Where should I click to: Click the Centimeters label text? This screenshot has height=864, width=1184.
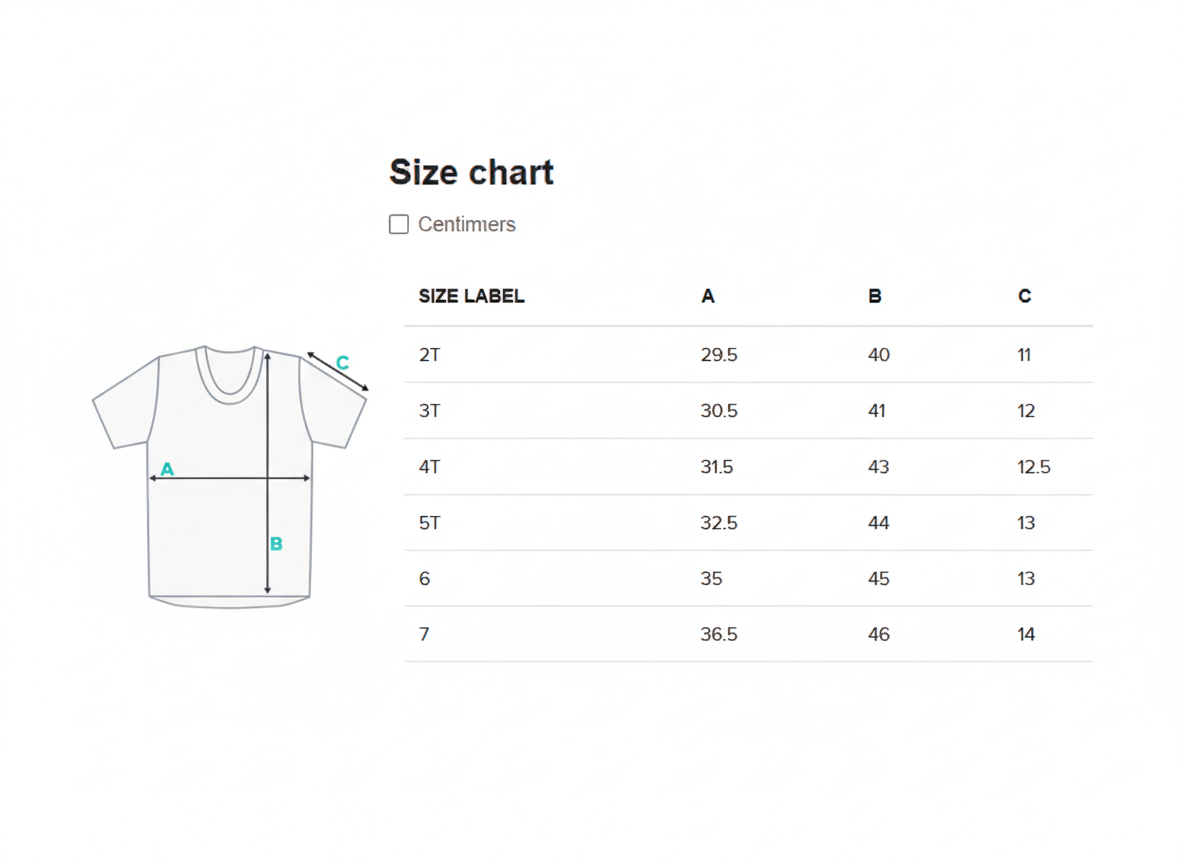coord(466,224)
